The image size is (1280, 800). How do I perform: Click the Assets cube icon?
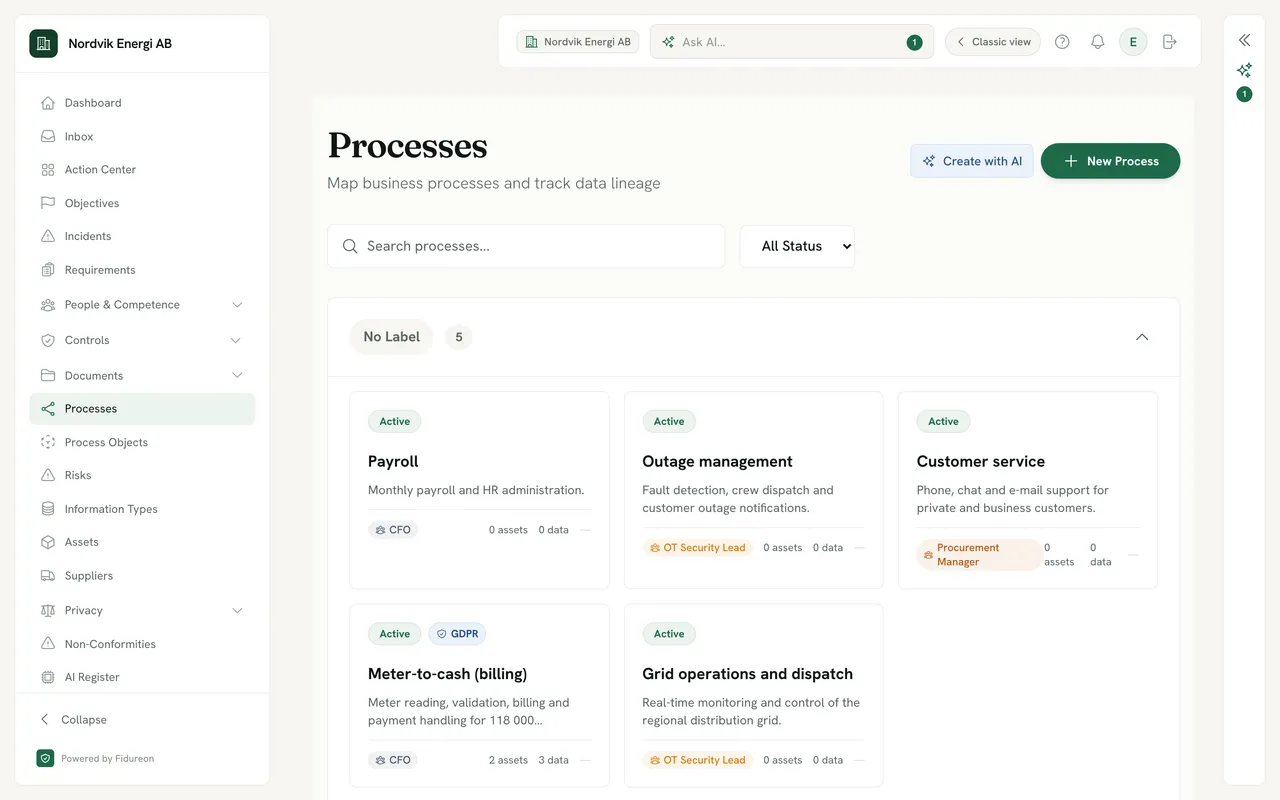coord(47,542)
